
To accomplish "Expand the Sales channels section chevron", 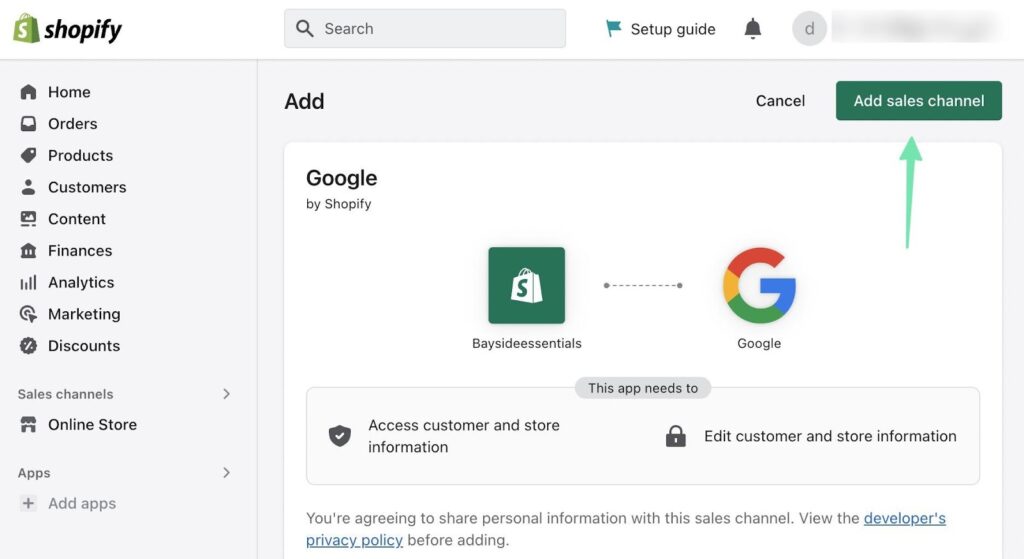I will click(226, 394).
